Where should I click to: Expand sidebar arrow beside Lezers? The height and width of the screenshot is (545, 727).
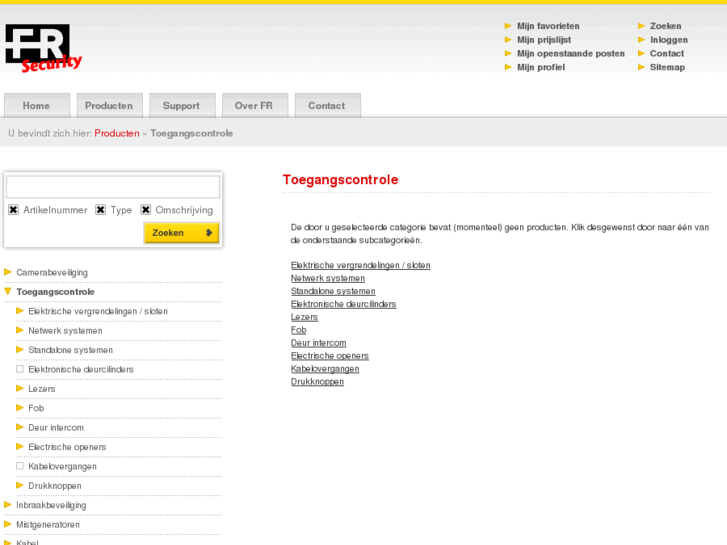click(x=19, y=388)
